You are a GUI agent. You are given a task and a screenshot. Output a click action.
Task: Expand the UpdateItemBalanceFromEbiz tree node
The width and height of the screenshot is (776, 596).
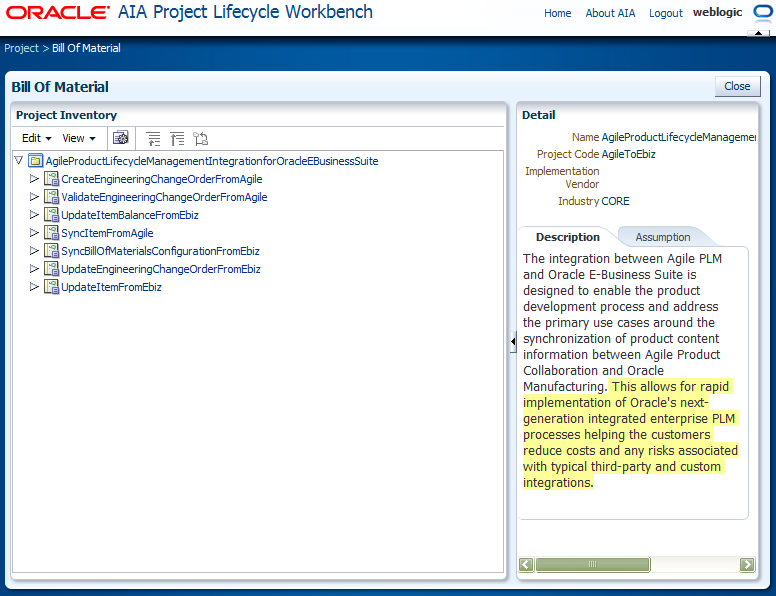(34, 215)
